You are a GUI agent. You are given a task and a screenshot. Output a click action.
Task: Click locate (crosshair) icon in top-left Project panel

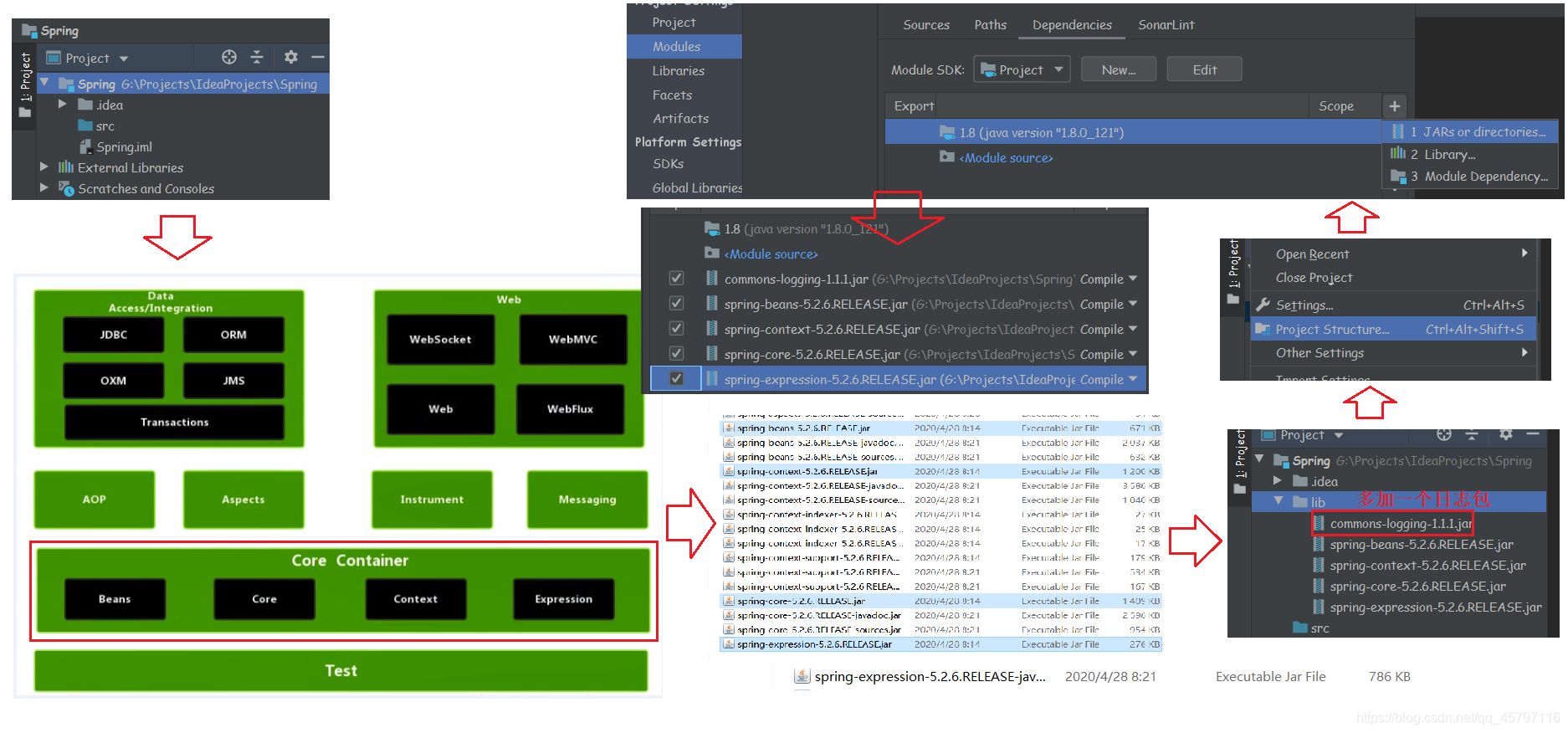click(229, 57)
